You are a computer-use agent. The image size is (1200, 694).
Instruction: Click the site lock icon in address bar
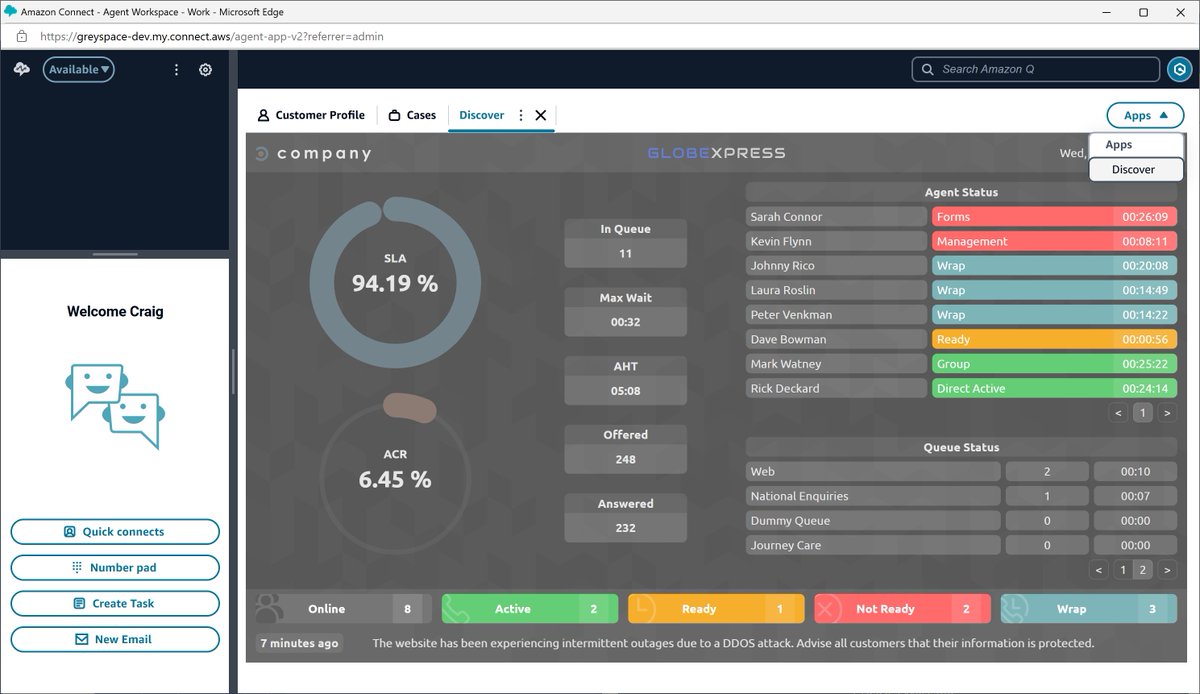[21, 36]
